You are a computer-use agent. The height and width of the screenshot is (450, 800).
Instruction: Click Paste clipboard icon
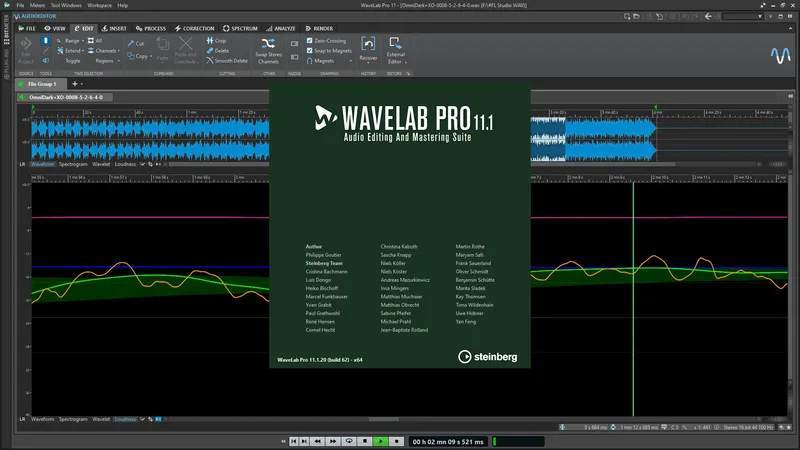tap(163, 45)
